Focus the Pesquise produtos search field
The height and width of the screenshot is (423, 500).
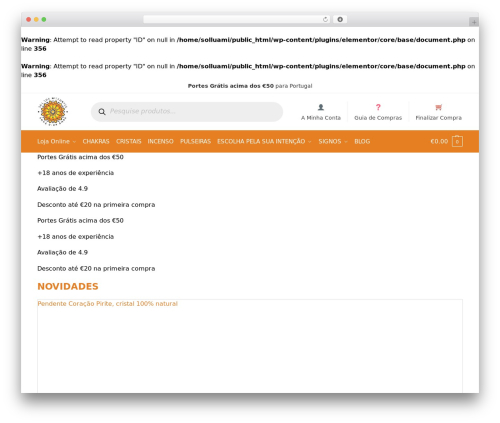coord(187,112)
